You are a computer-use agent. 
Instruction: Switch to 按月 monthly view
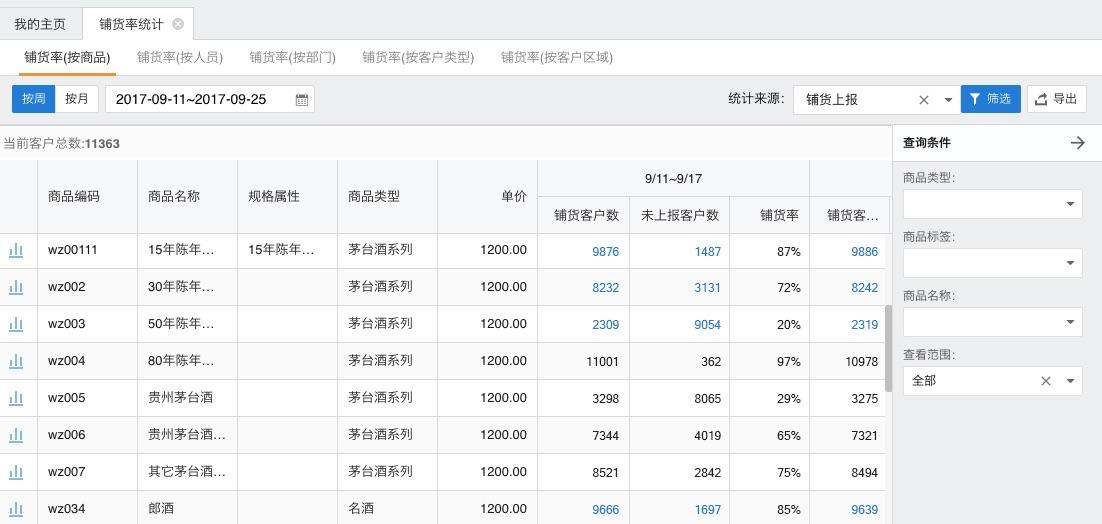[x=77, y=99]
